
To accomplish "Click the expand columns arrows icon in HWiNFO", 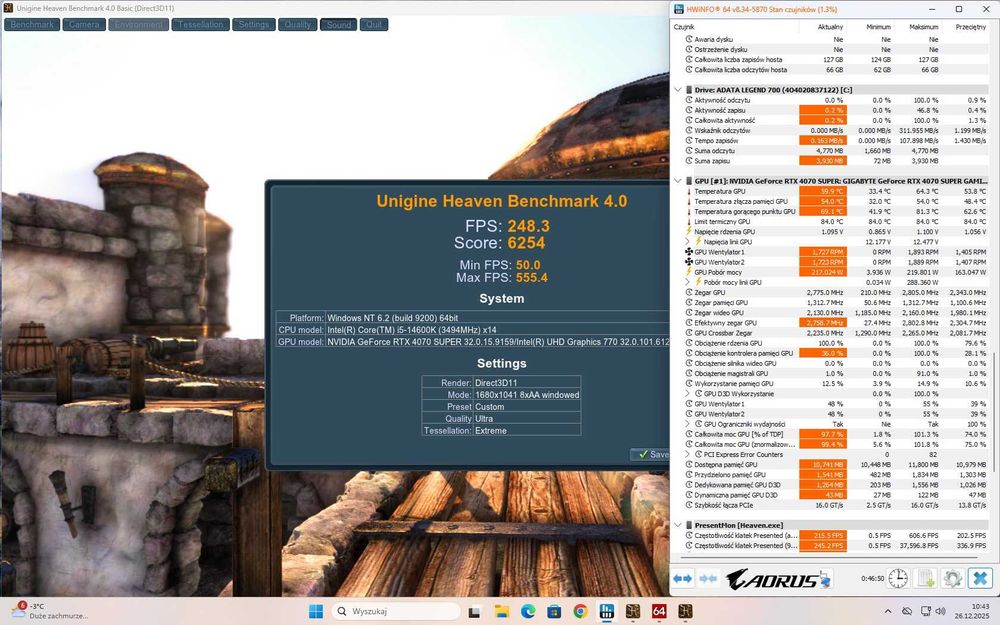I will 682,578.
